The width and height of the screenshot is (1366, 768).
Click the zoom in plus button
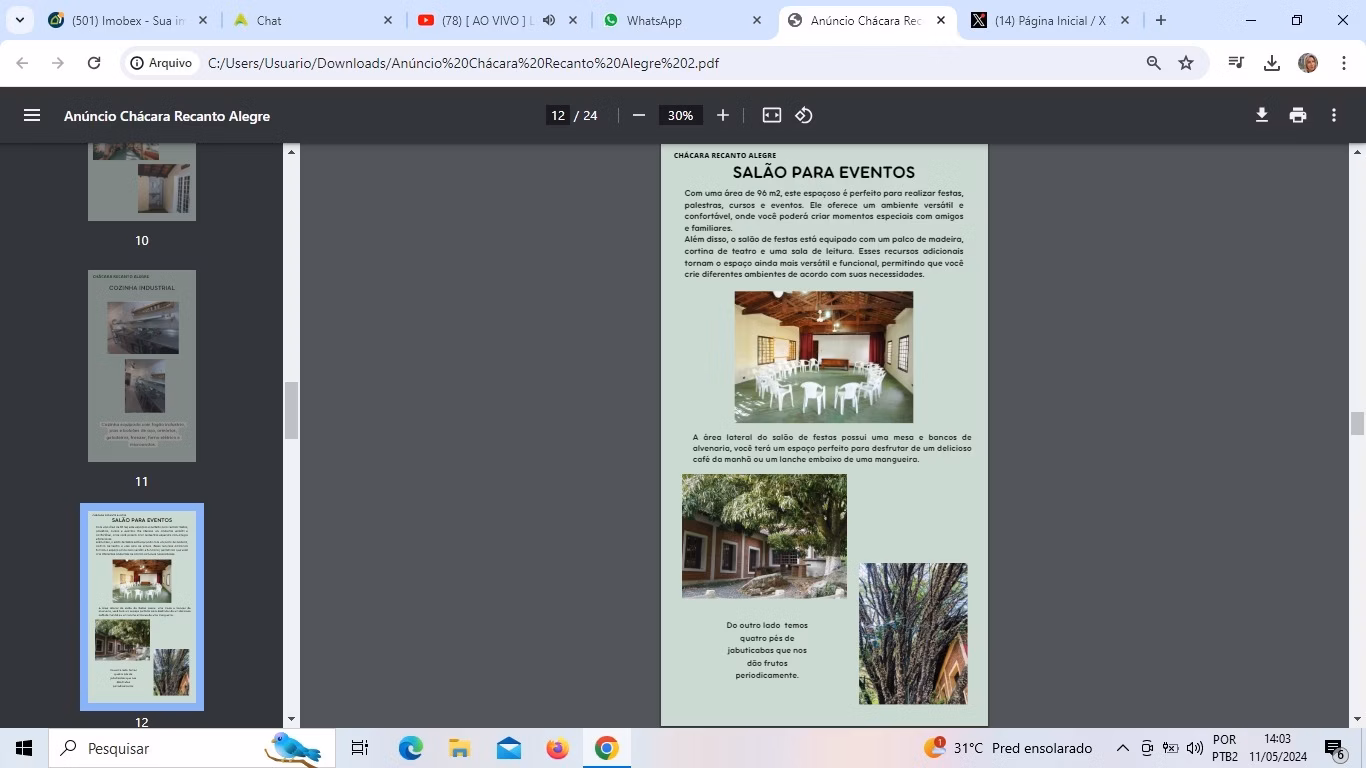coord(723,115)
